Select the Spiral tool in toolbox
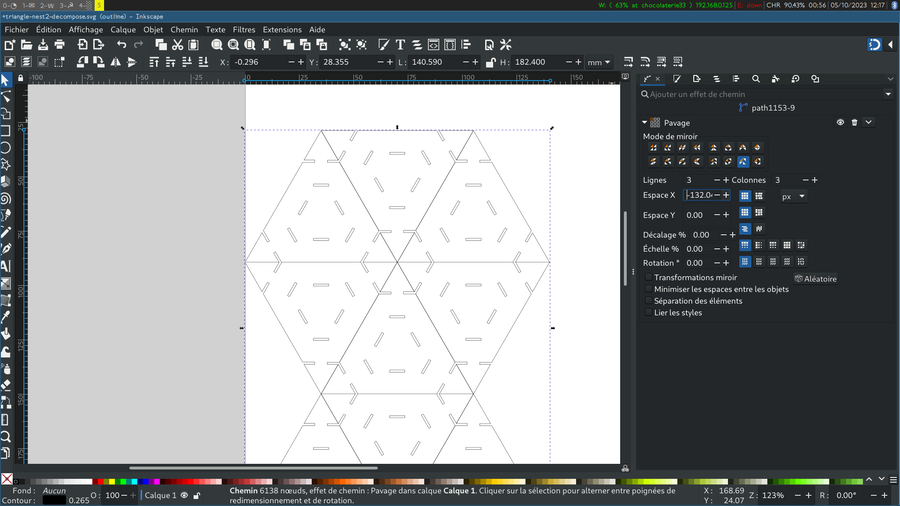The width and height of the screenshot is (900, 506). [6, 198]
